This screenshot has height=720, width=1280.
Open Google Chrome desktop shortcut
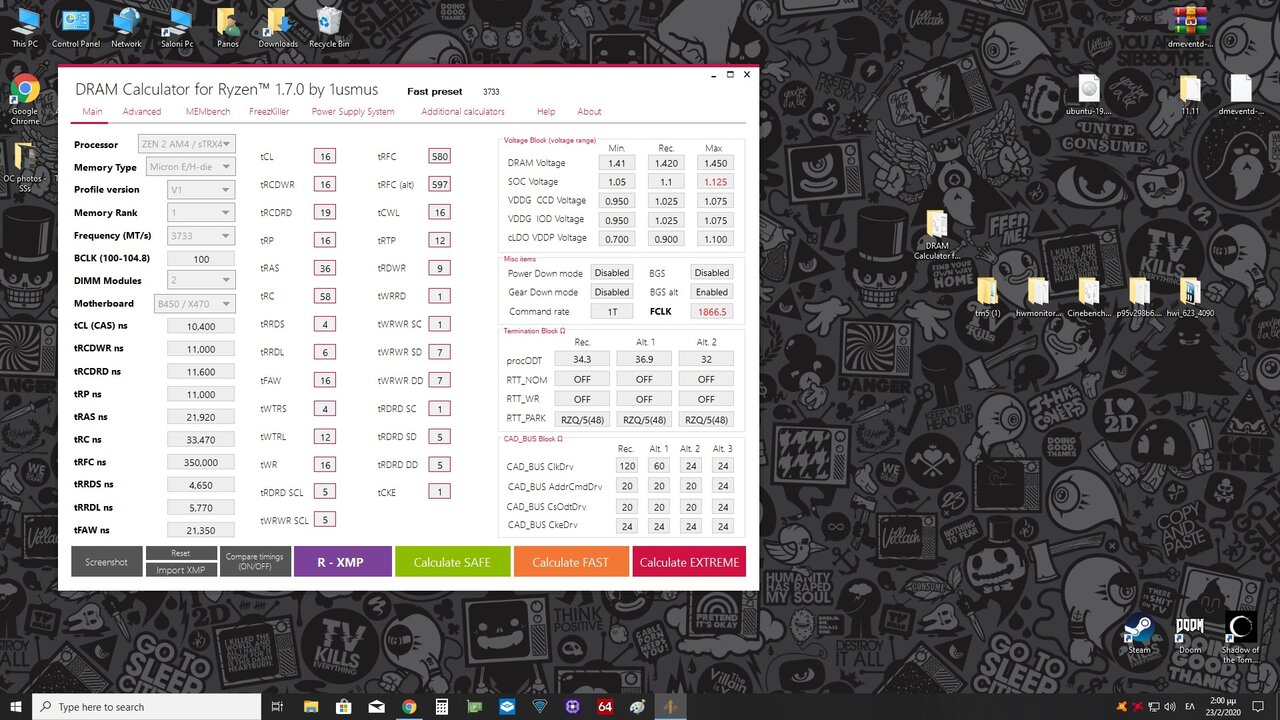click(25, 90)
